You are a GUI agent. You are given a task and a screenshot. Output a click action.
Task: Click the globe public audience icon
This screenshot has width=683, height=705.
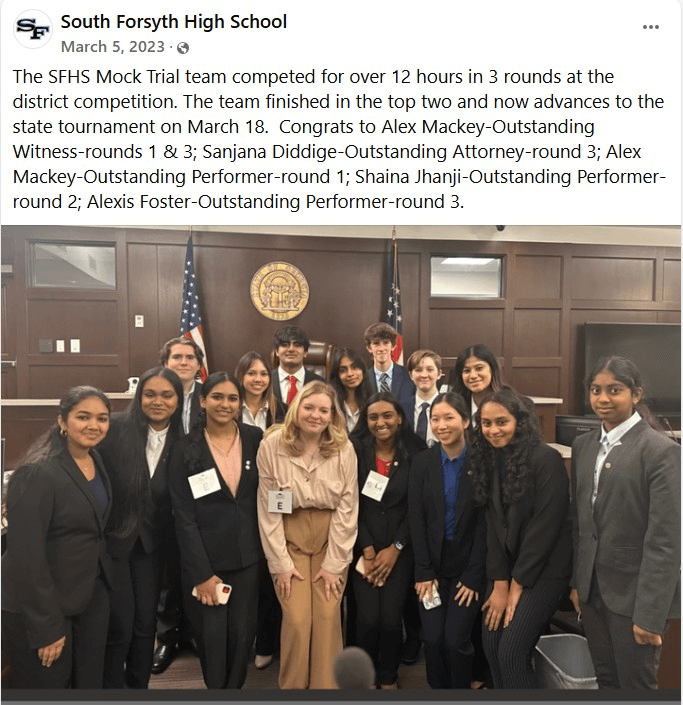point(183,48)
